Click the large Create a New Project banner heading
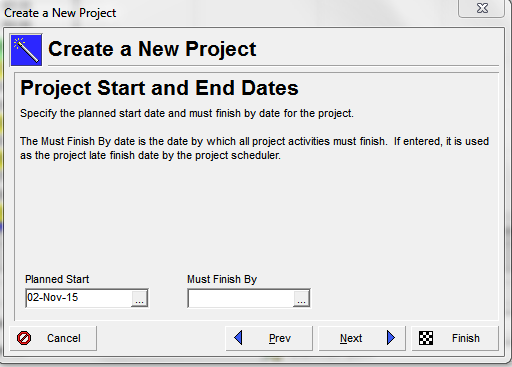512x367 pixels. pos(152,49)
